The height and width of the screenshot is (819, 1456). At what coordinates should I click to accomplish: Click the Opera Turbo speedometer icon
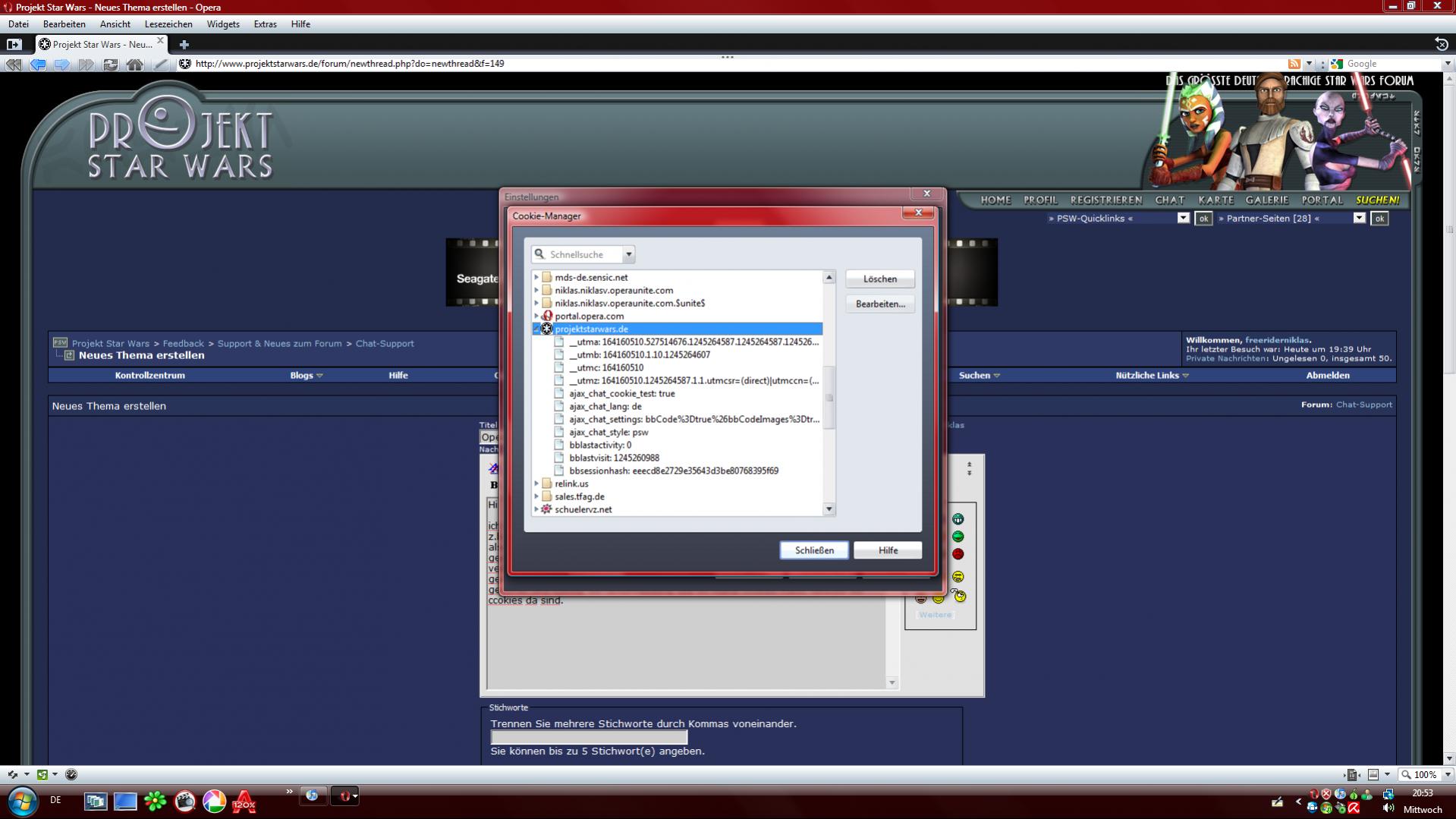tap(71, 775)
